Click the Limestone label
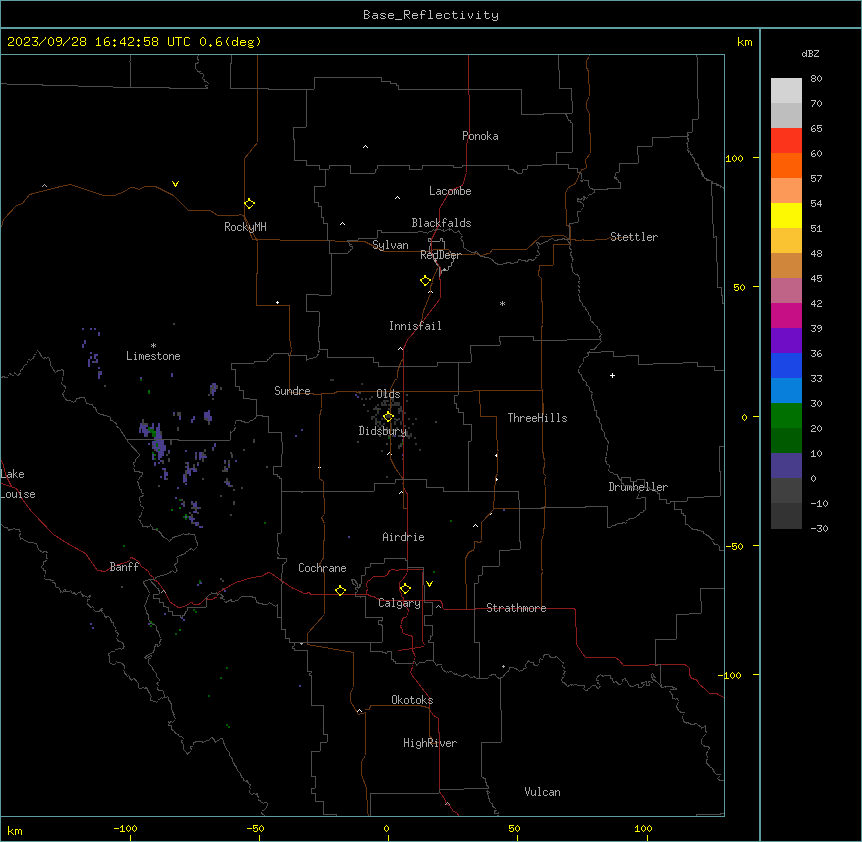This screenshot has width=862, height=842. (x=153, y=356)
